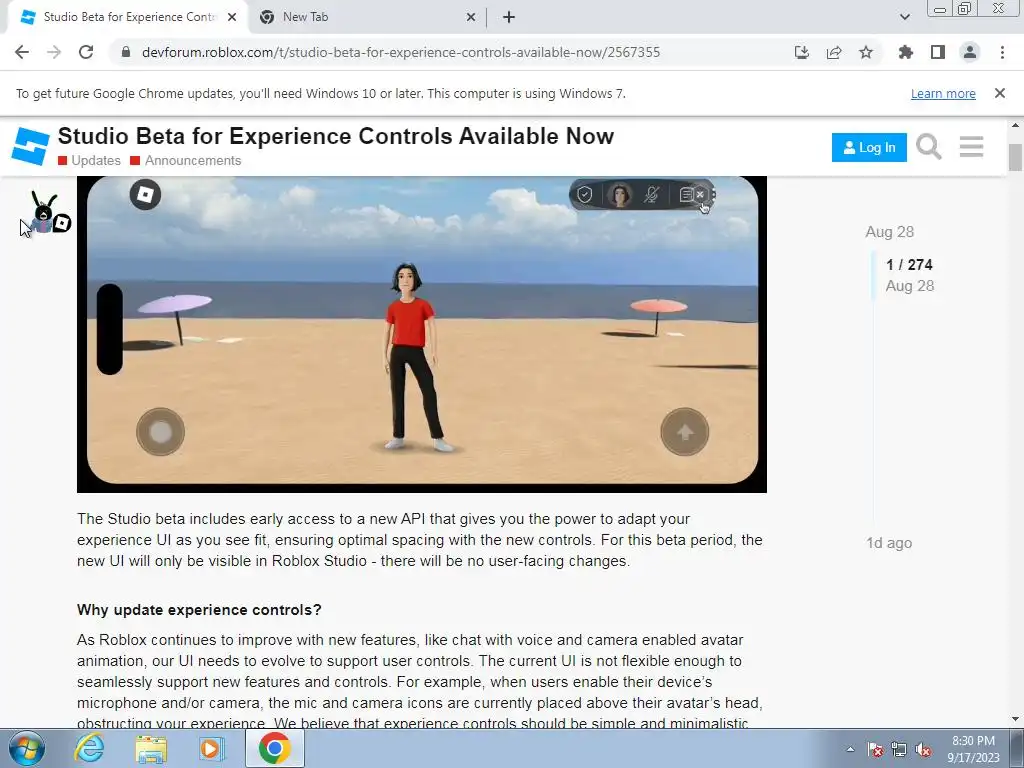The width and height of the screenshot is (1024, 768).
Task: Click the scrollbar down arrow
Action: [x=1015, y=719]
